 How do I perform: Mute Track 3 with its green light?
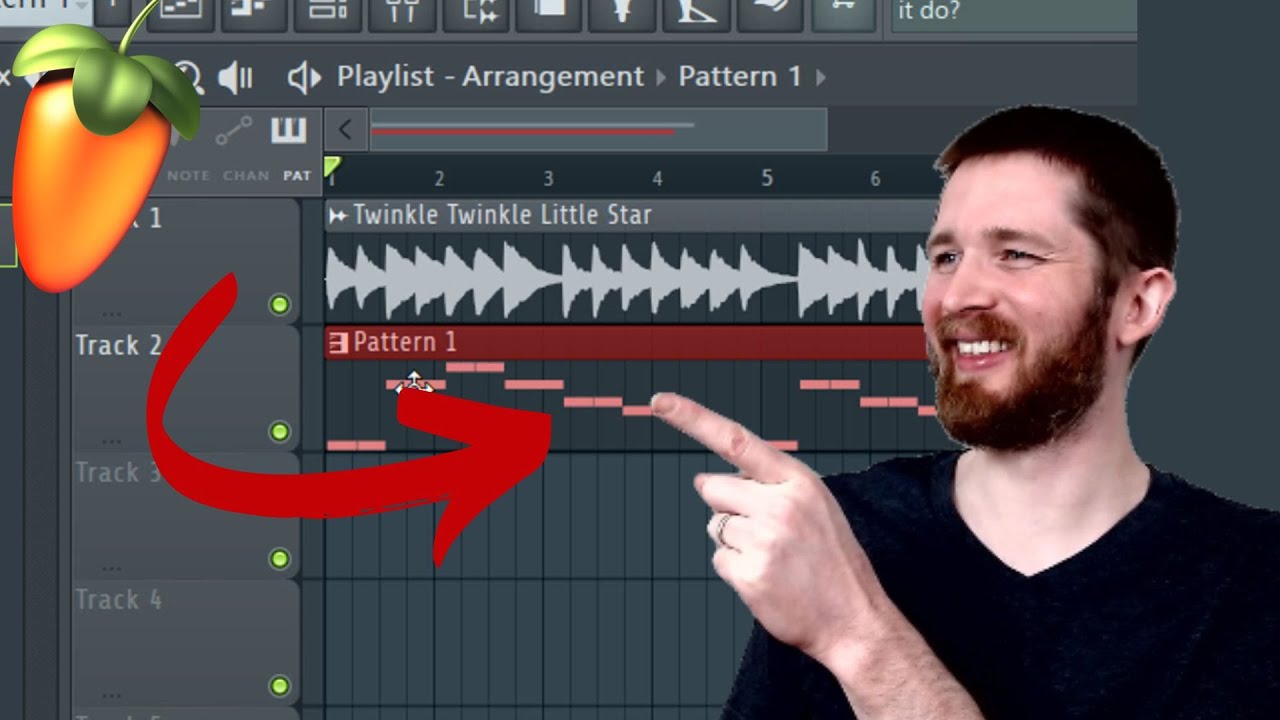[x=280, y=558]
